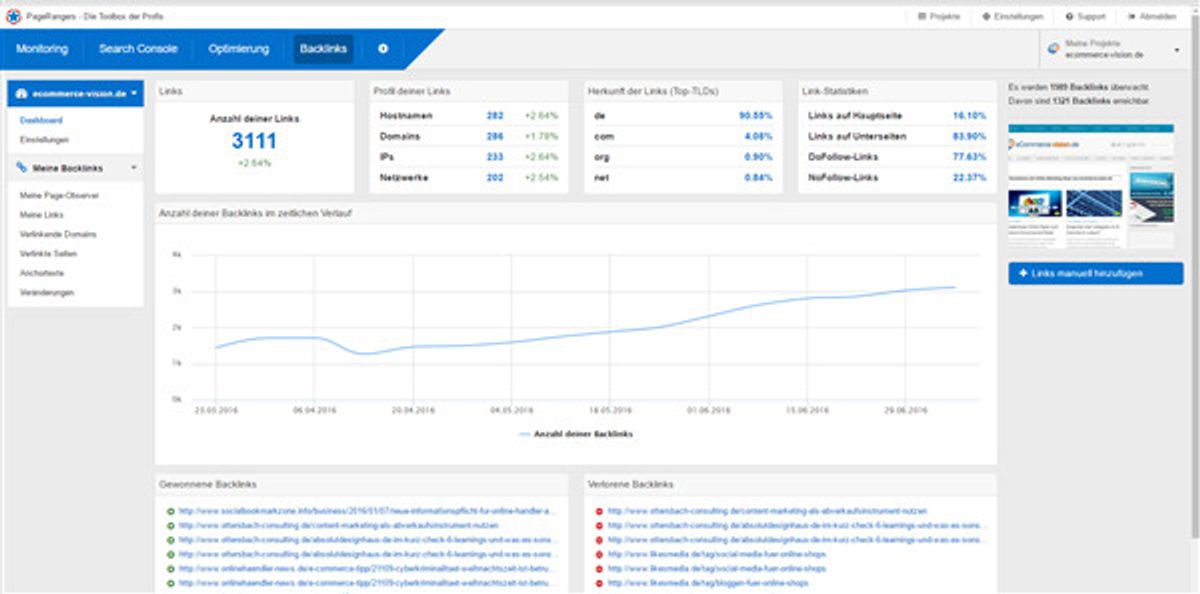Open Projekte in the top bar
Image resolution: width=1200 pixels, height=594 pixels.
pos(939,16)
